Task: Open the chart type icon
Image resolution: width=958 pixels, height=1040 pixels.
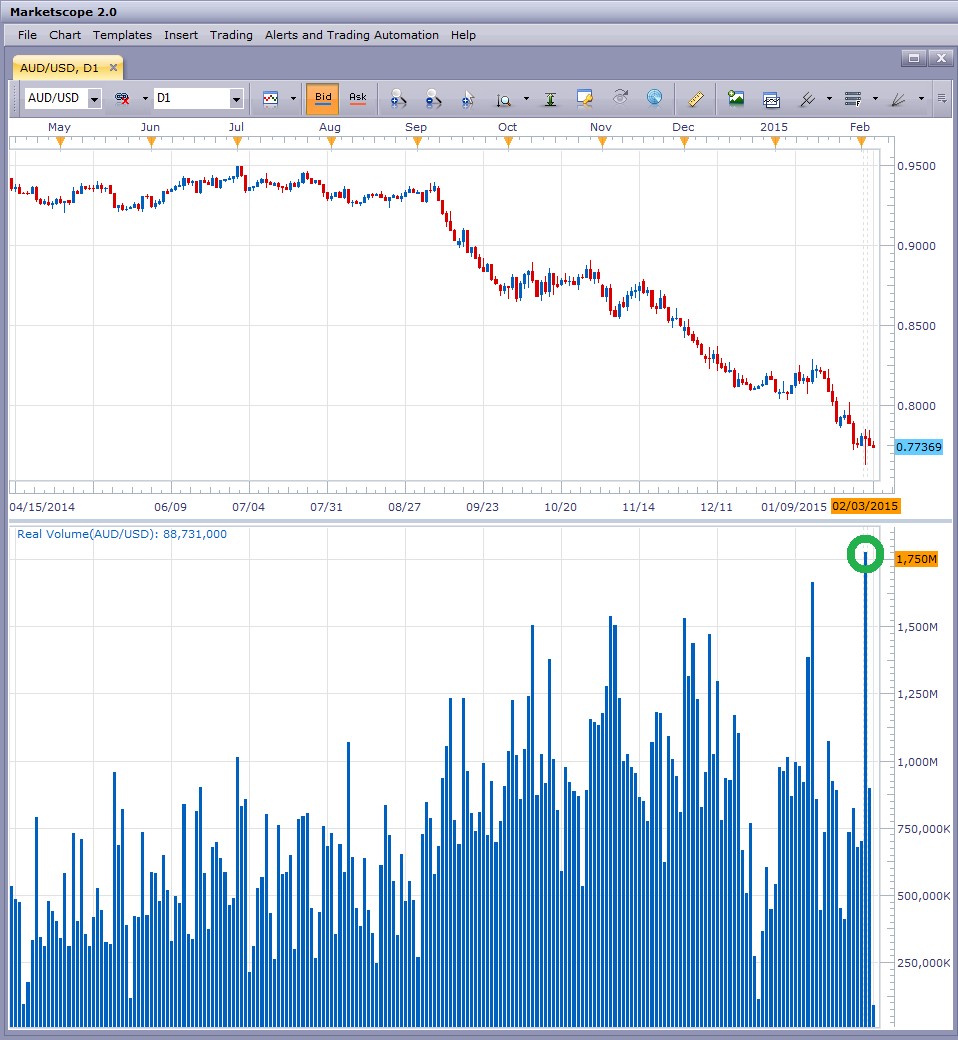Action: (x=271, y=99)
